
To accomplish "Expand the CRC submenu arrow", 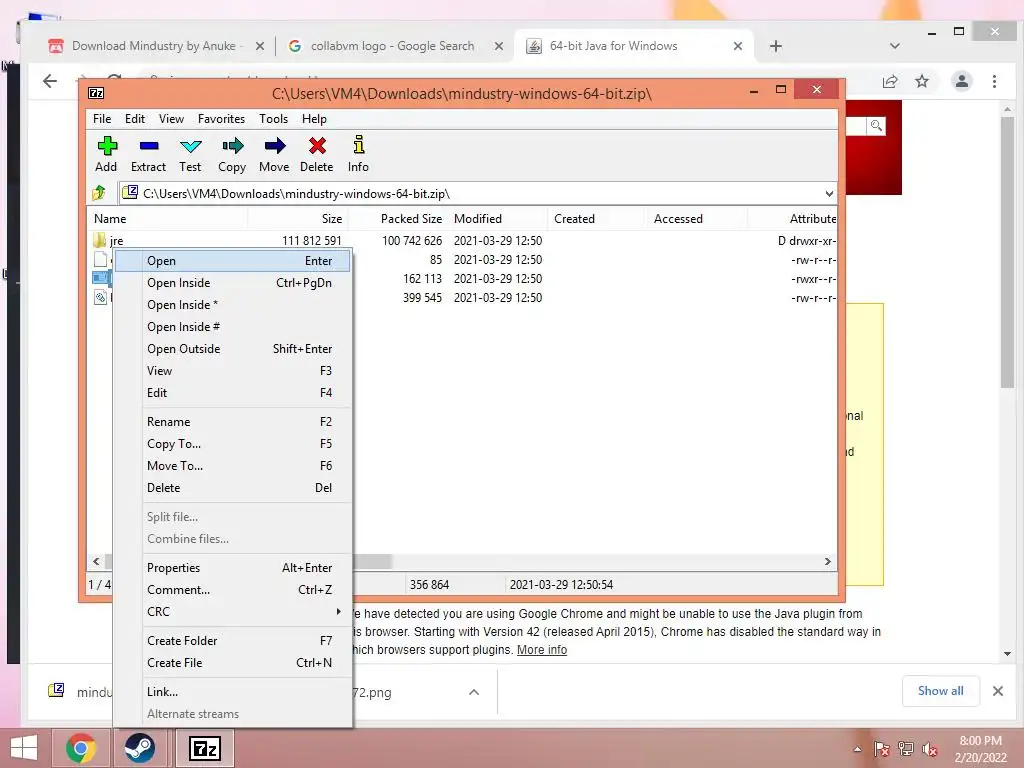I will tap(338, 611).
